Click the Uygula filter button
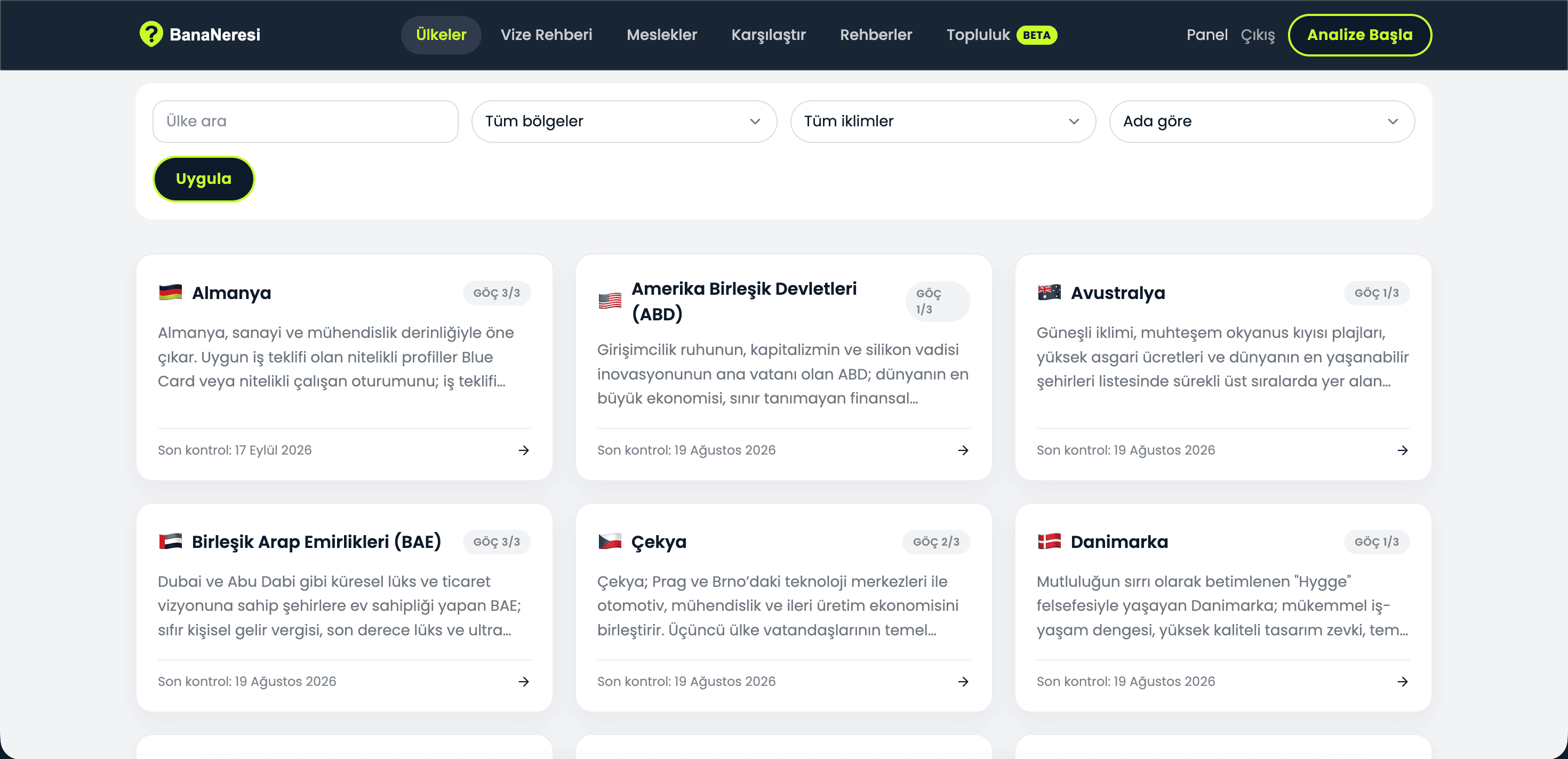Viewport: 1568px width, 759px height. 203,179
